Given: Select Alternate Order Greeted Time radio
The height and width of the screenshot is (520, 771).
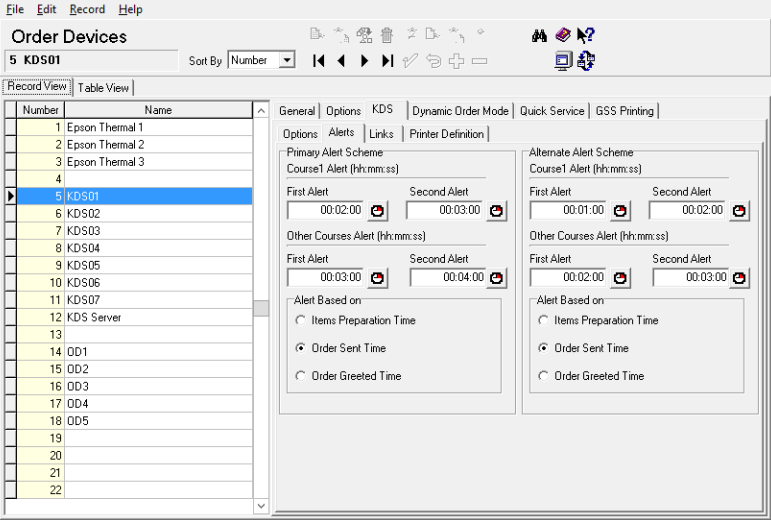Looking at the screenshot, I should (543, 376).
